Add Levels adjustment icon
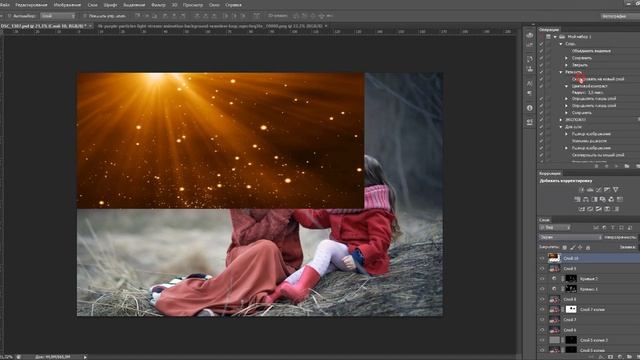 (590, 190)
